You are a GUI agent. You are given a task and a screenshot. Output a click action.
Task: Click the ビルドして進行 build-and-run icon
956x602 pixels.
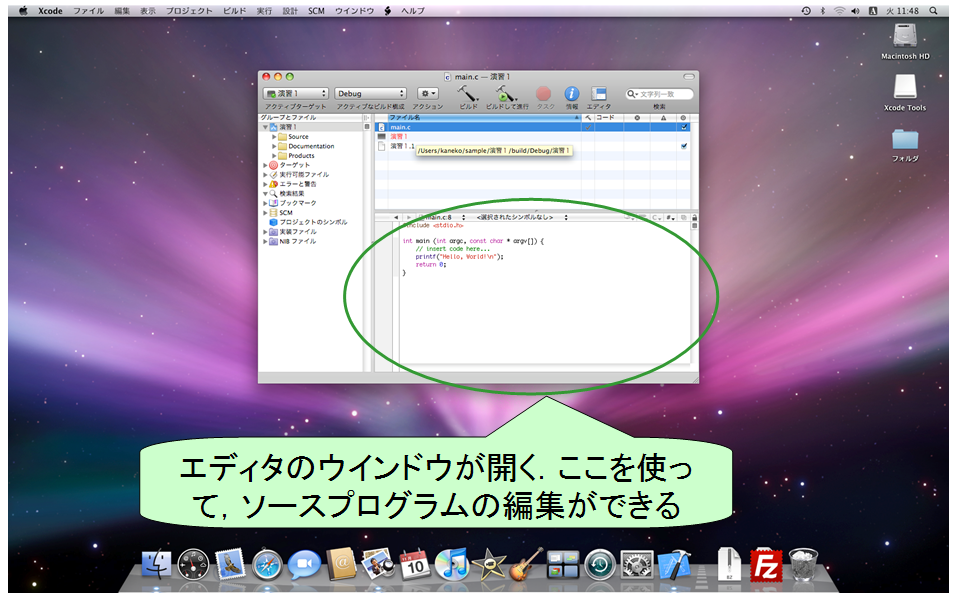(x=505, y=93)
